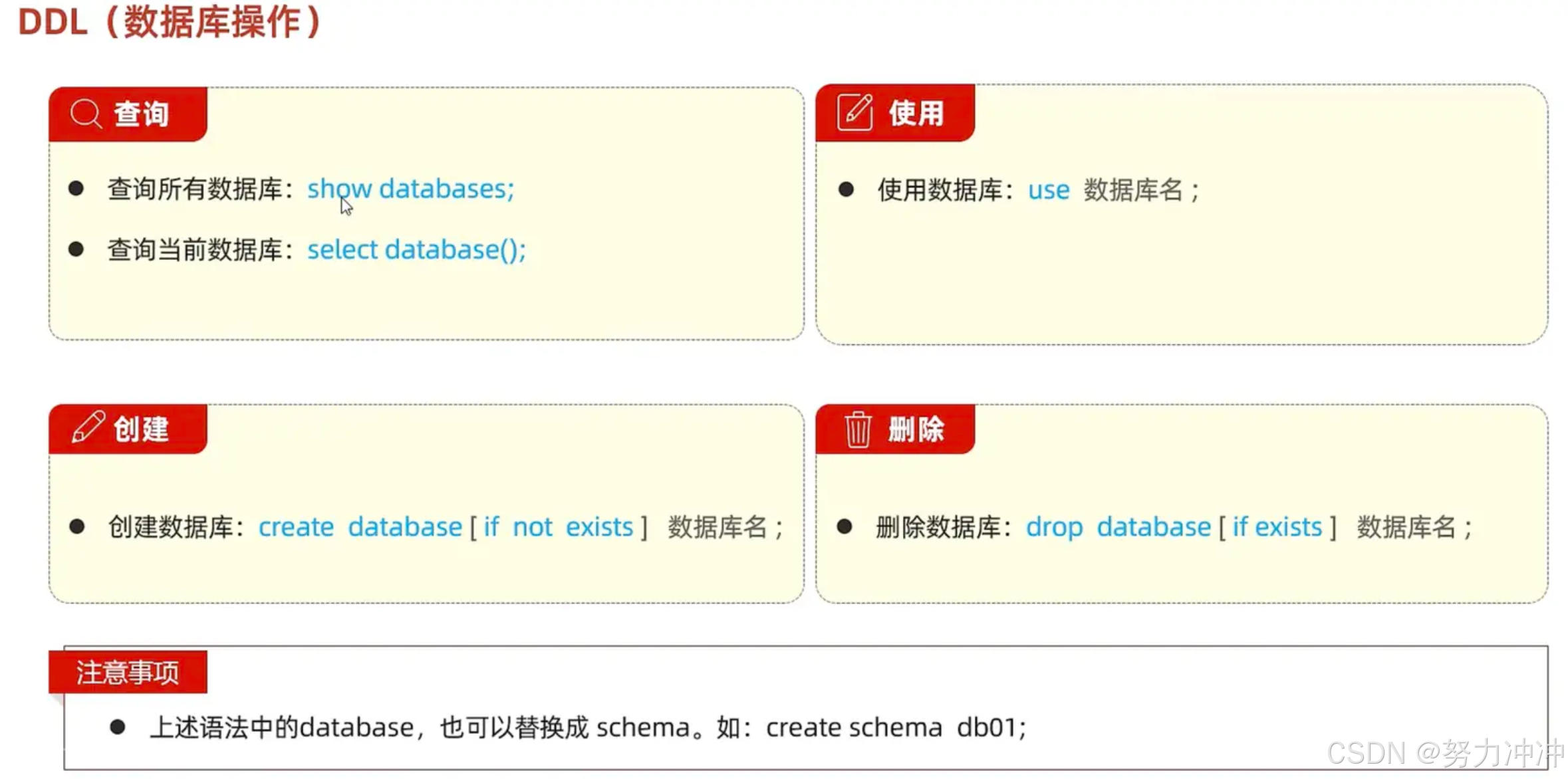1568x779 pixels.
Task: Click the "drop database" command text
Action: coord(1118,527)
